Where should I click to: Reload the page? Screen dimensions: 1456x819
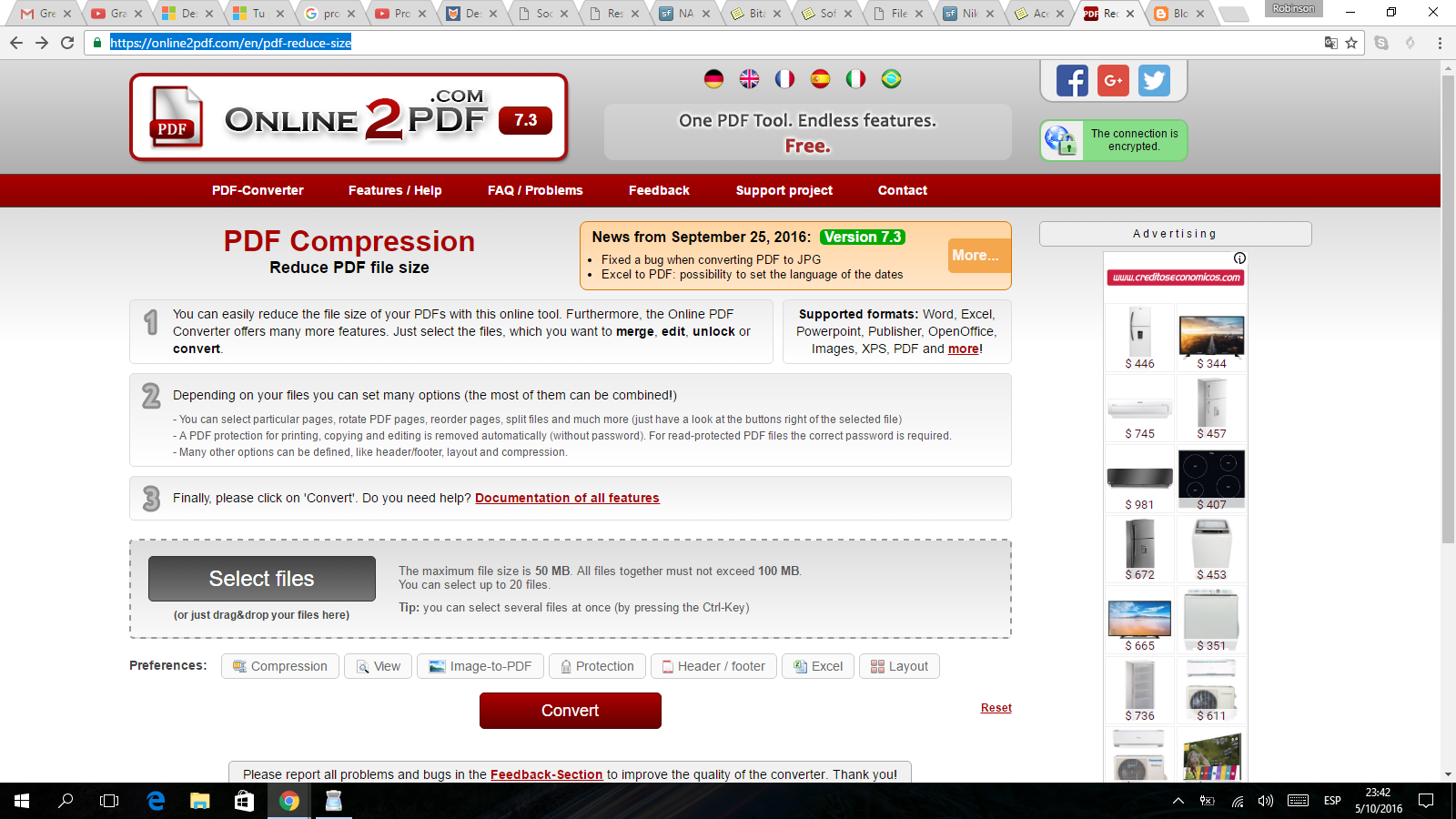tap(67, 43)
